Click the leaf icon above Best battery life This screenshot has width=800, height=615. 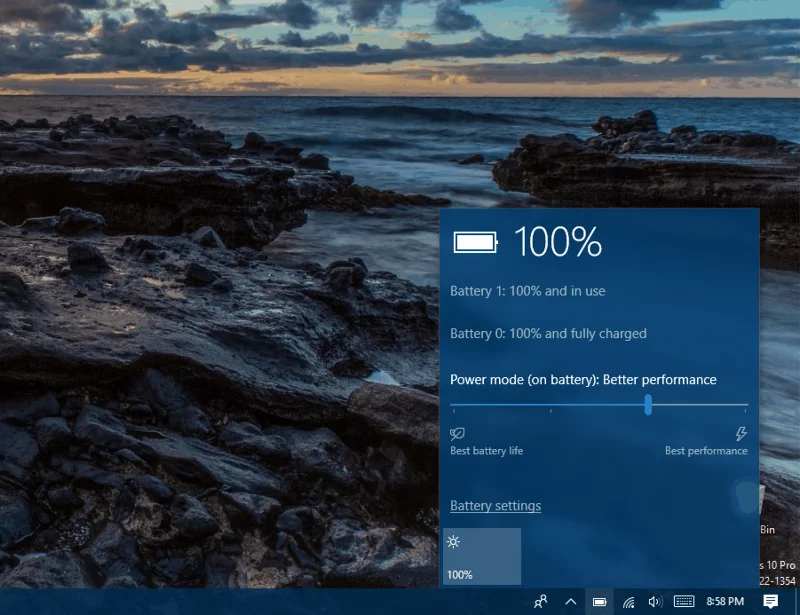tap(456, 433)
